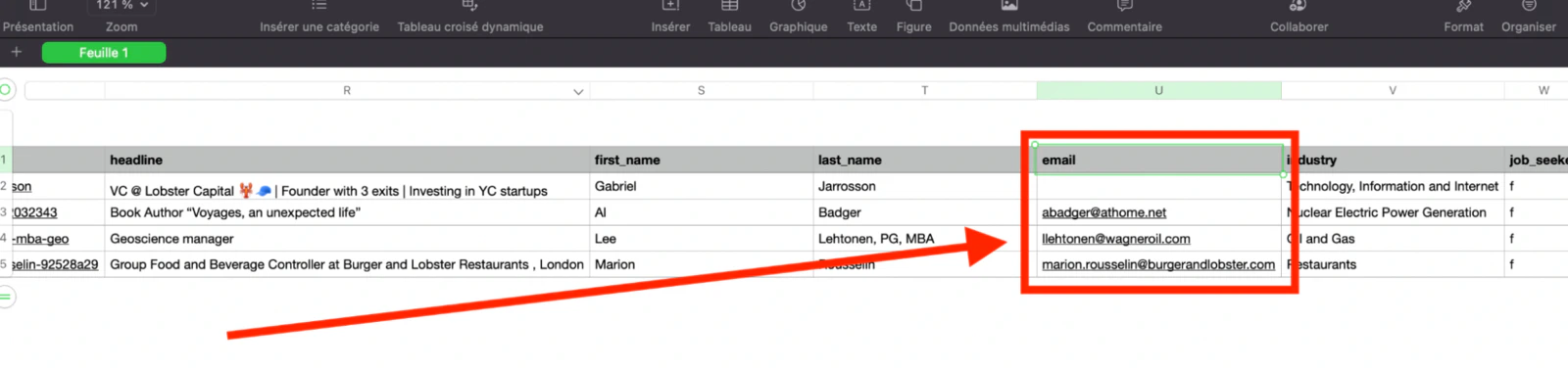Select column W header

coord(1543,90)
